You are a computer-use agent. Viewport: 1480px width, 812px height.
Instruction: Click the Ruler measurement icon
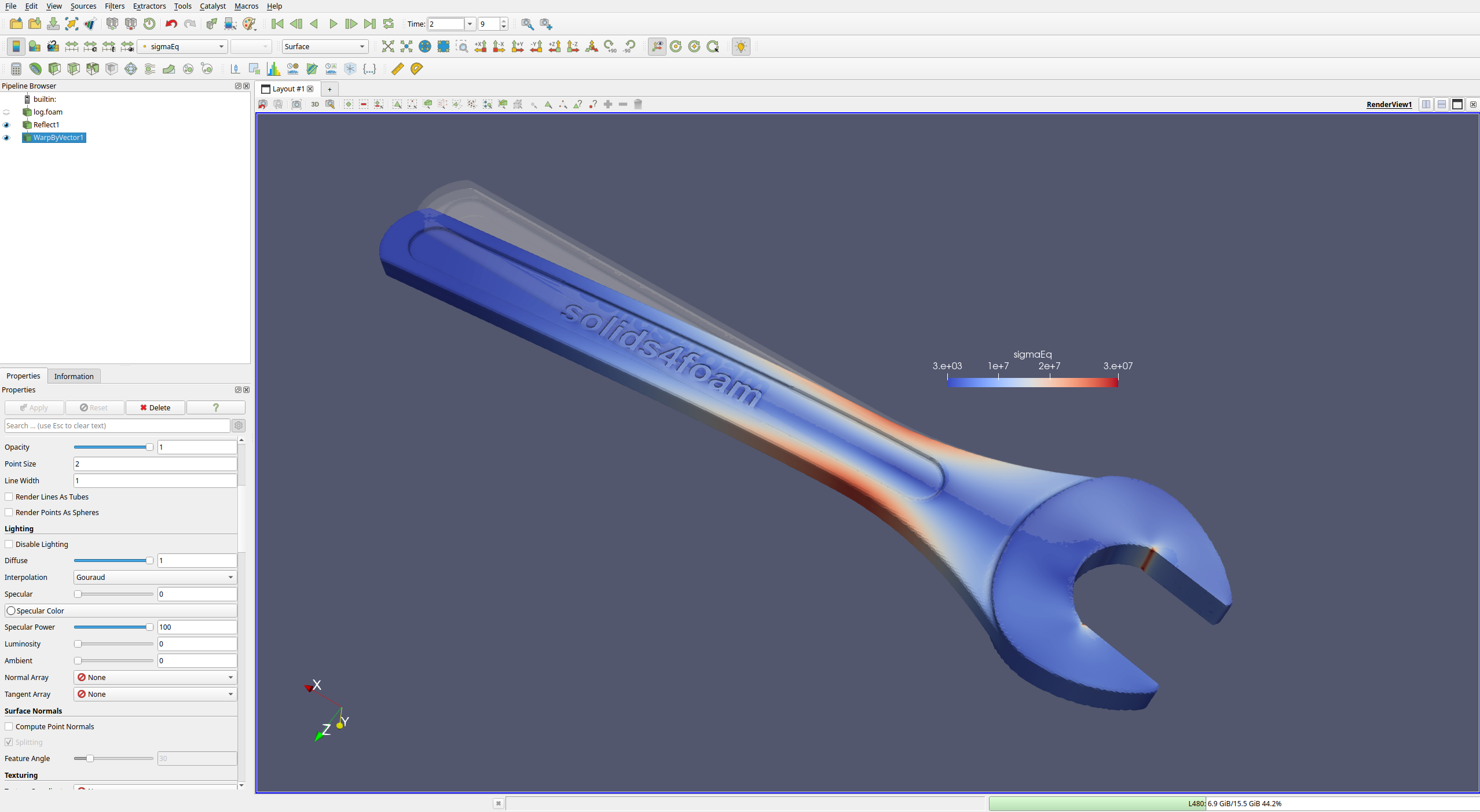pyautogui.click(x=397, y=69)
